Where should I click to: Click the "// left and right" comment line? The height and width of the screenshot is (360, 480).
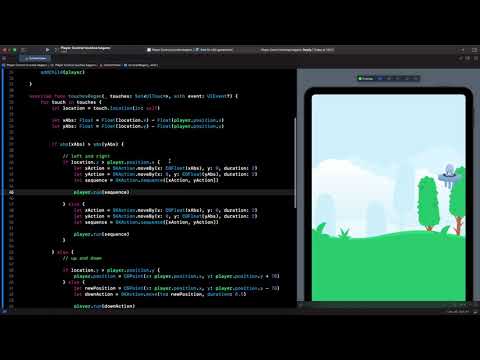tap(86, 156)
